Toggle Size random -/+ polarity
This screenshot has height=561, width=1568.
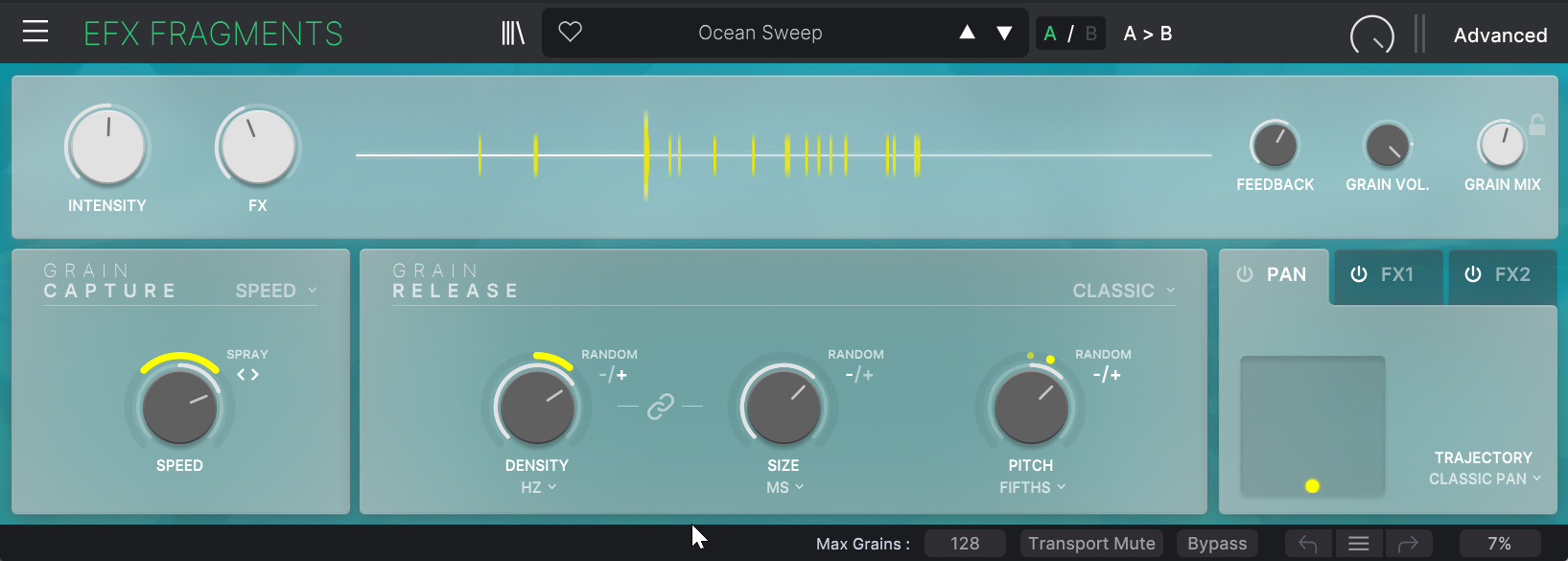[859, 375]
